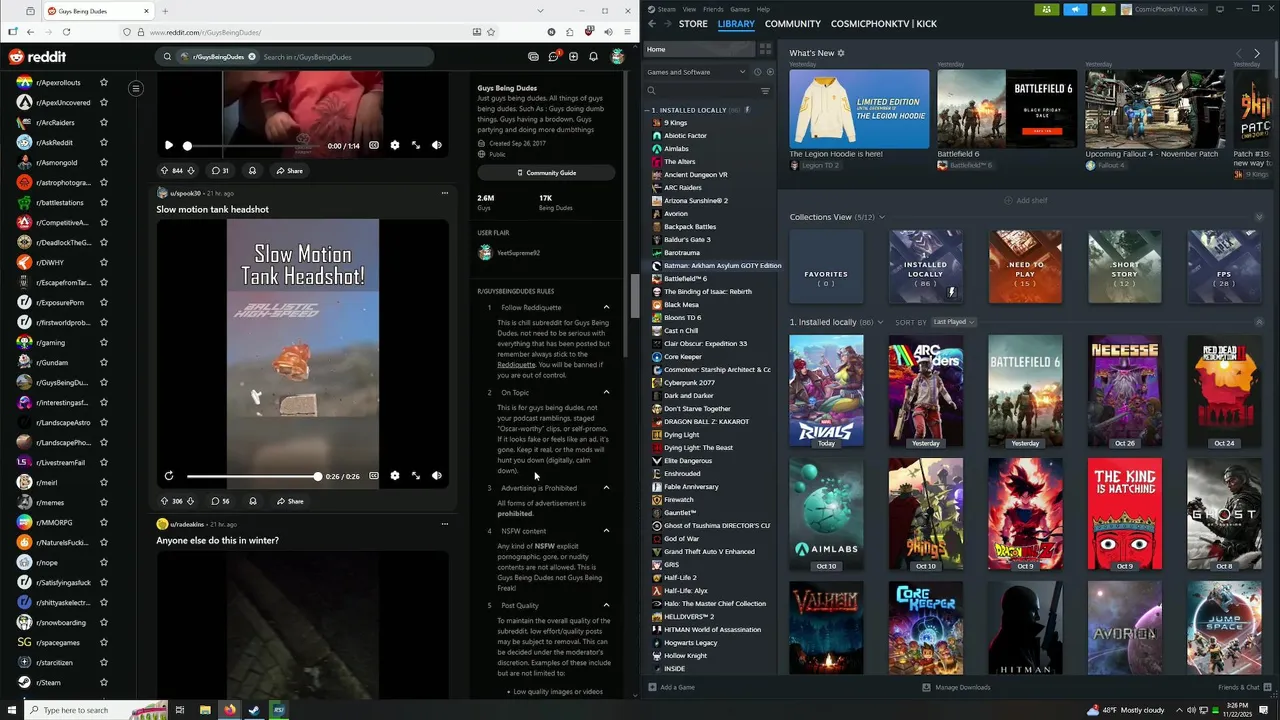Open 31 comments on the top post
Image resolution: width=1280 pixels, height=720 pixels.
(220, 171)
